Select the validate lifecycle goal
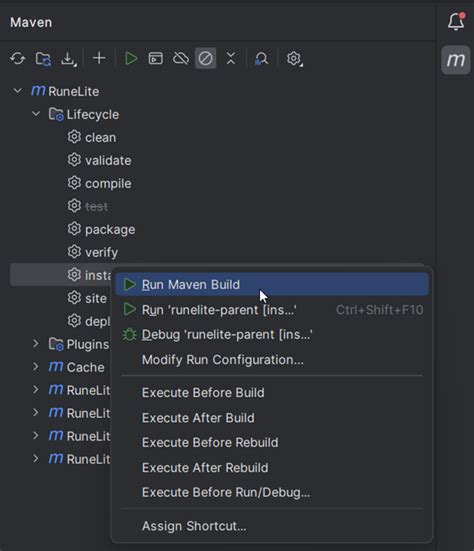474x551 pixels. [x=108, y=160]
